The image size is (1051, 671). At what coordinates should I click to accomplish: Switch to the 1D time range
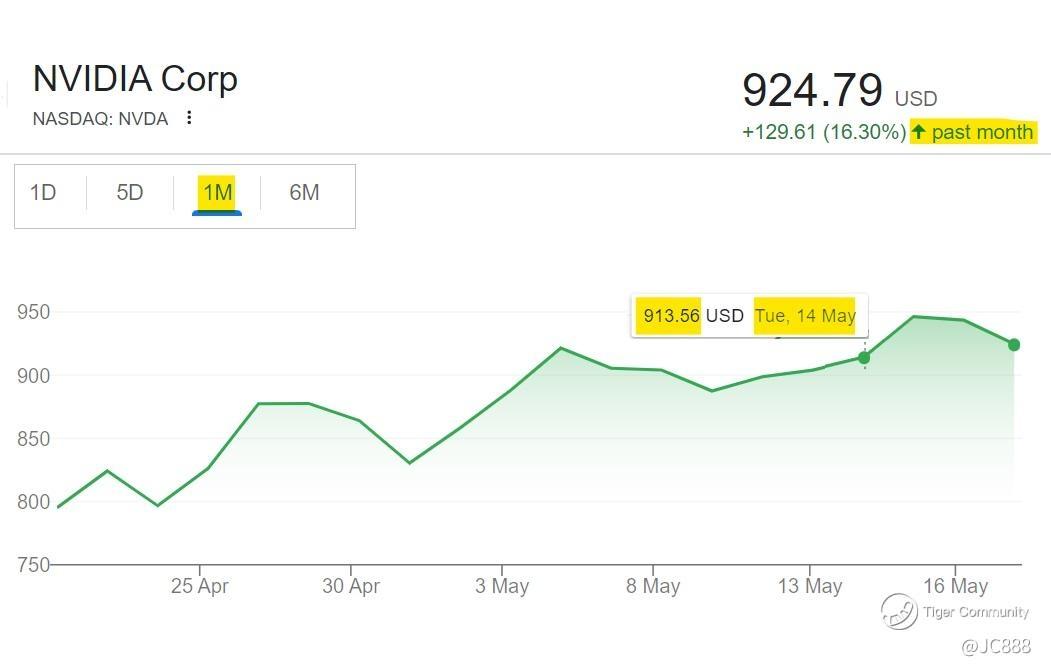[43, 193]
